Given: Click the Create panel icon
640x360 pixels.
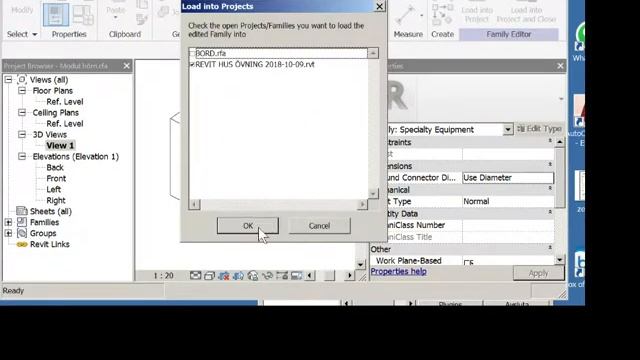Looking at the screenshot, I should click(x=442, y=14).
